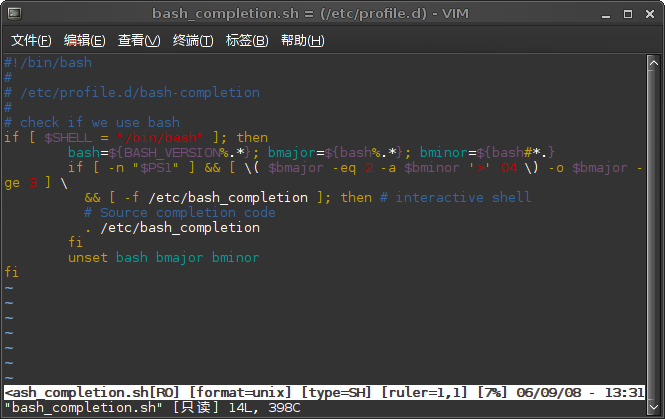This screenshot has height=419, width=665.
Task: Click the vertical scrollbar track
Action: [x=654, y=235]
